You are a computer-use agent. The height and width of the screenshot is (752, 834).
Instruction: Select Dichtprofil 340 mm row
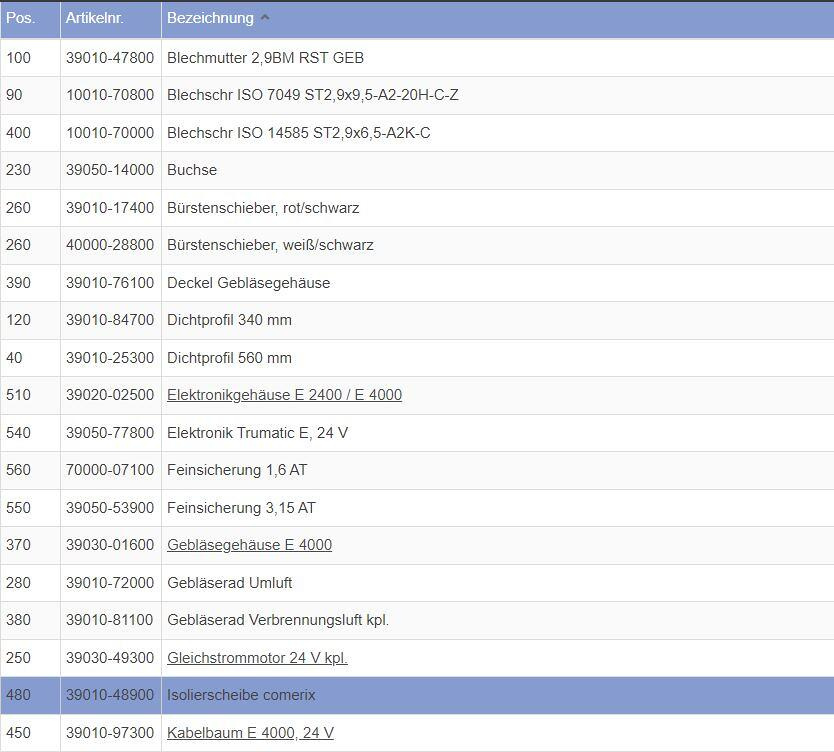click(229, 320)
